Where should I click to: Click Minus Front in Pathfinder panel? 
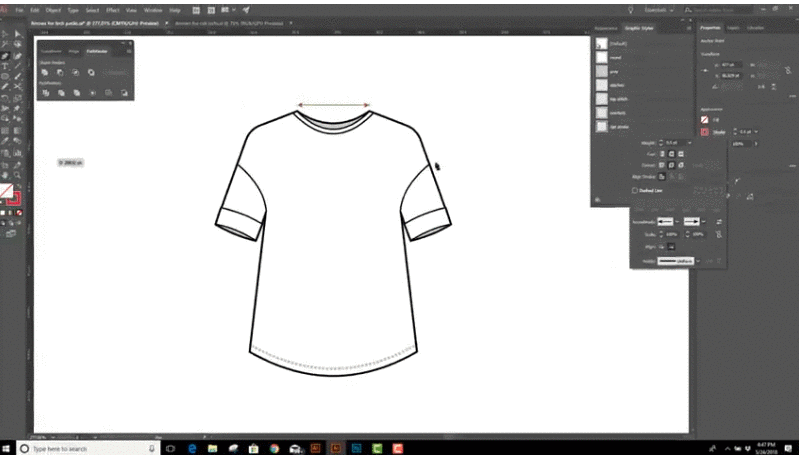point(60,72)
